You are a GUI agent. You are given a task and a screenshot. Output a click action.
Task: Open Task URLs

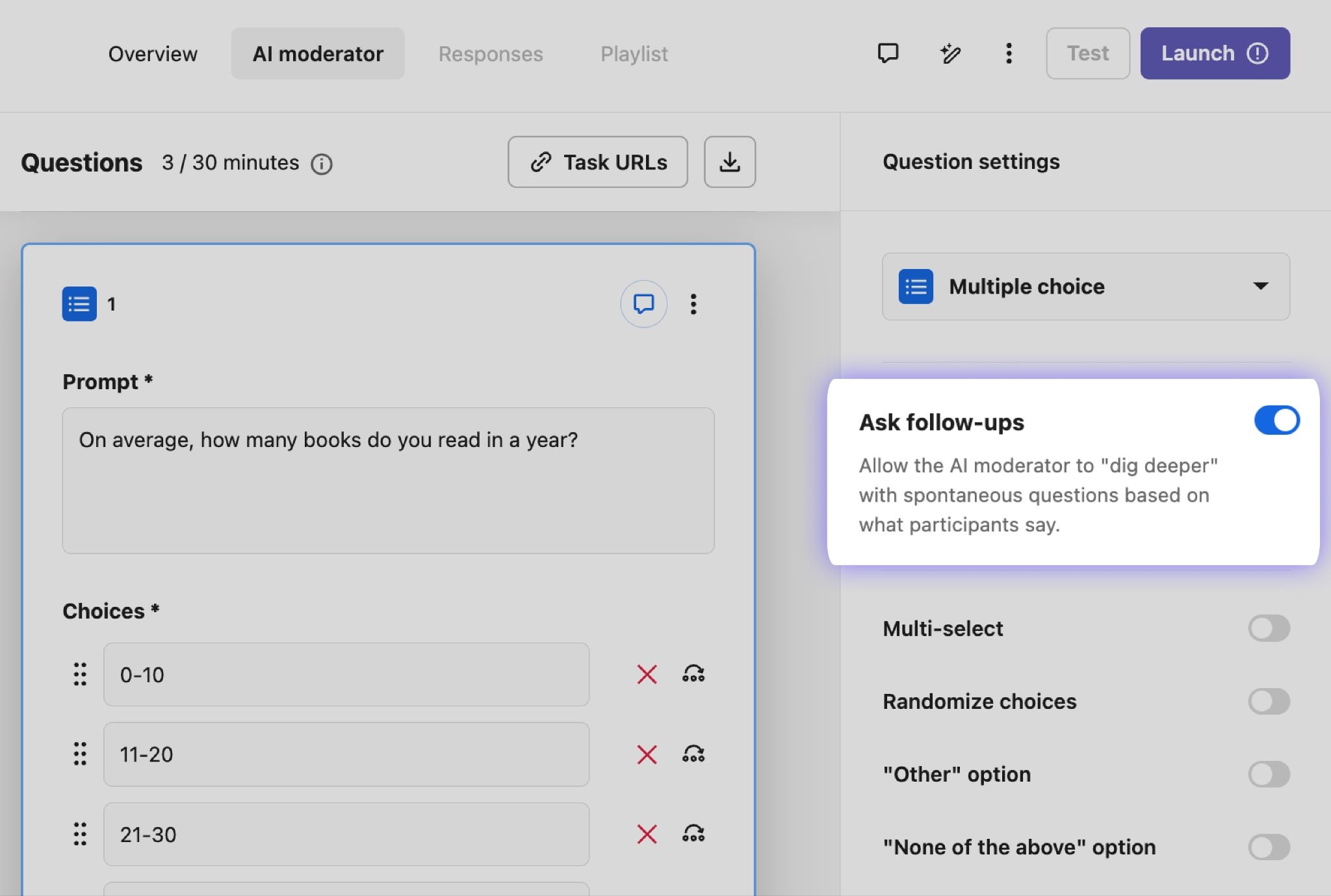(597, 162)
